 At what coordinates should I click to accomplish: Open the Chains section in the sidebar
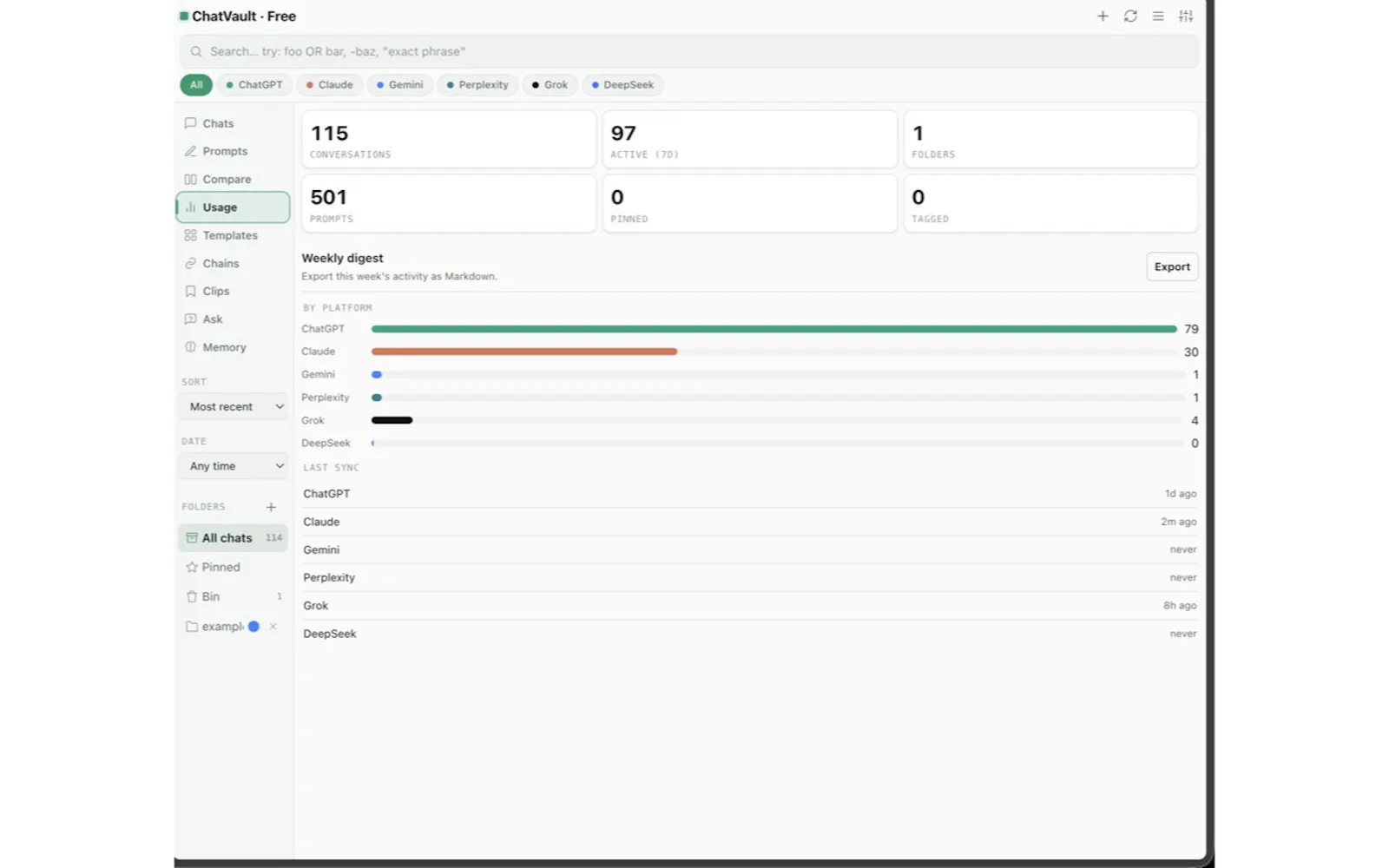coord(233,263)
